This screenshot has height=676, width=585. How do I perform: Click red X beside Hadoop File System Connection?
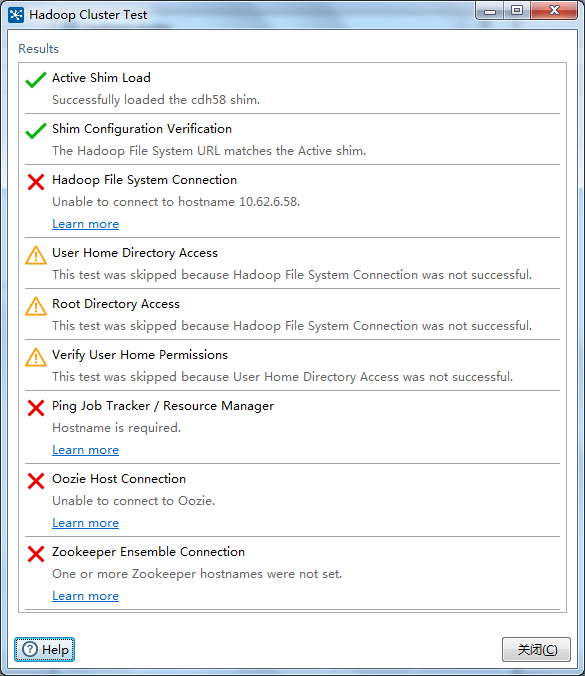click(36, 182)
